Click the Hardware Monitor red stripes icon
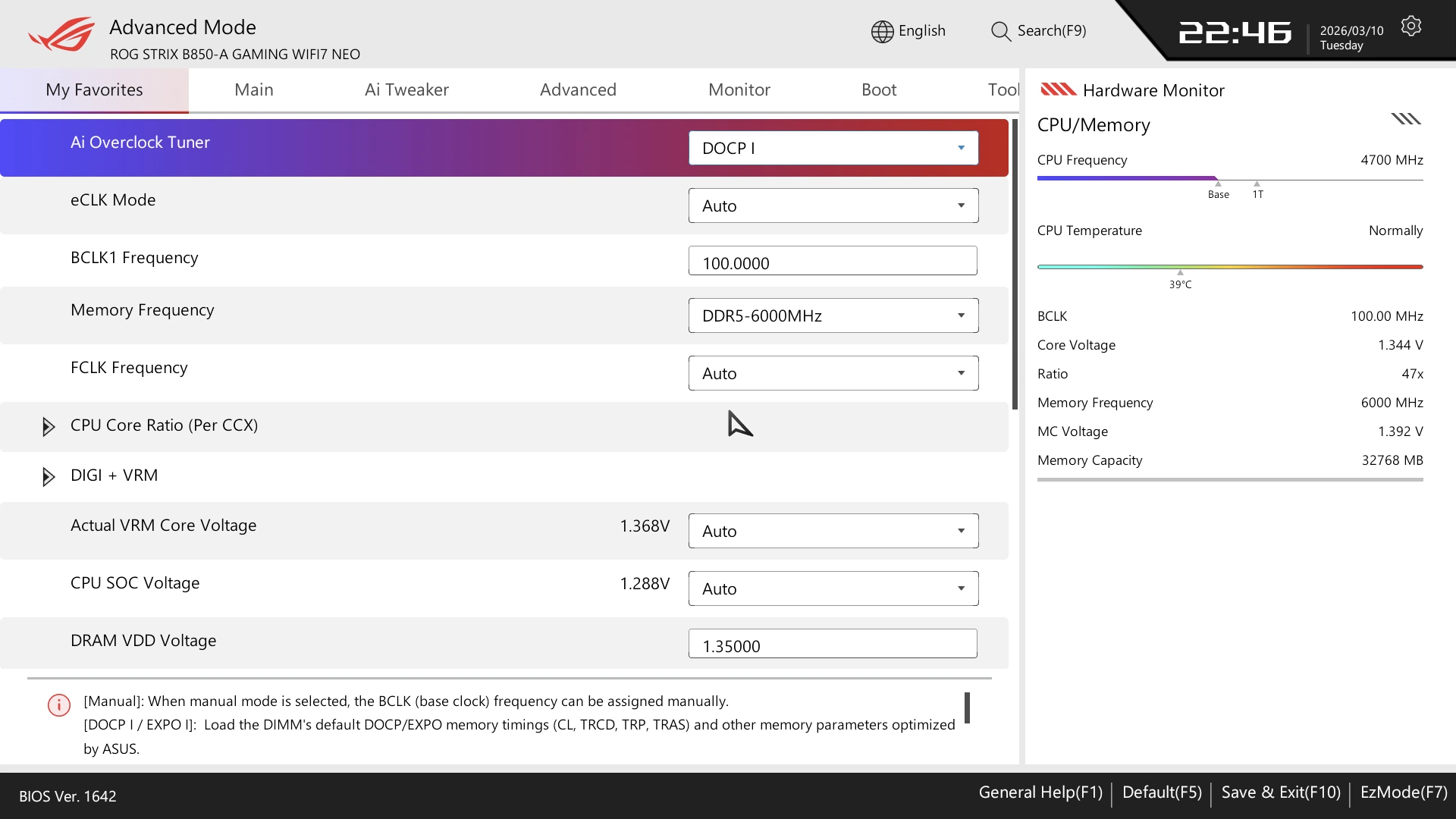Screen dimensions: 1456x819 [1058, 89]
